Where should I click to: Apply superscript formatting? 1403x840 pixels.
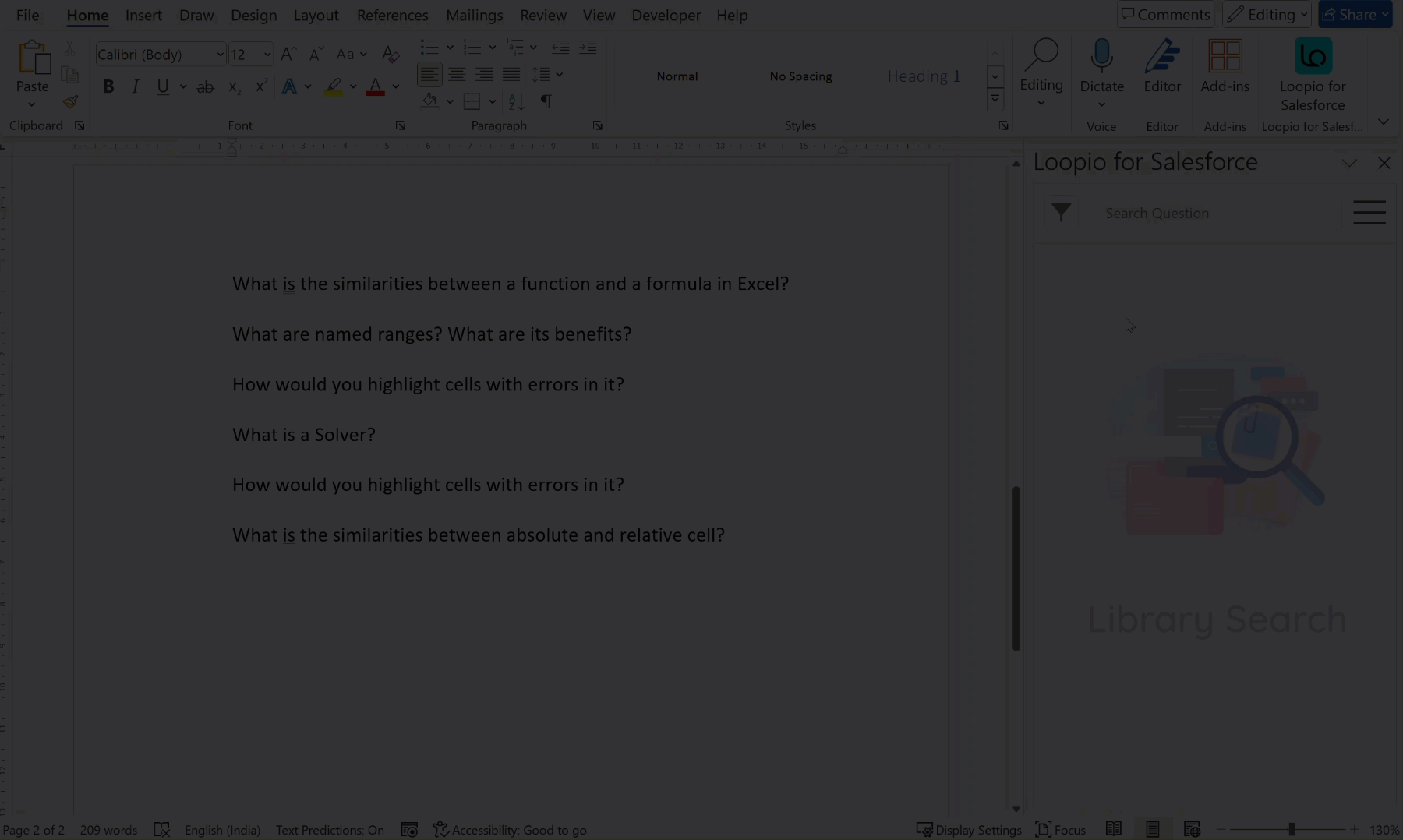click(x=261, y=86)
